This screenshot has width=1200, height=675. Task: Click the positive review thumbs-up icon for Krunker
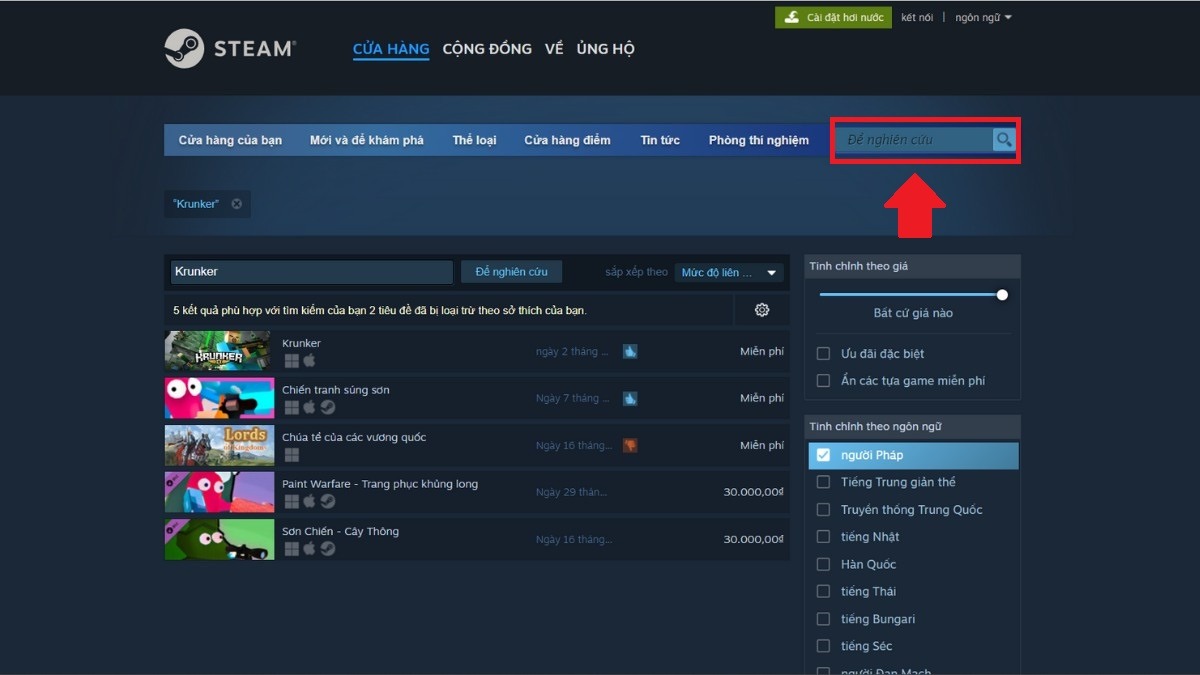630,351
